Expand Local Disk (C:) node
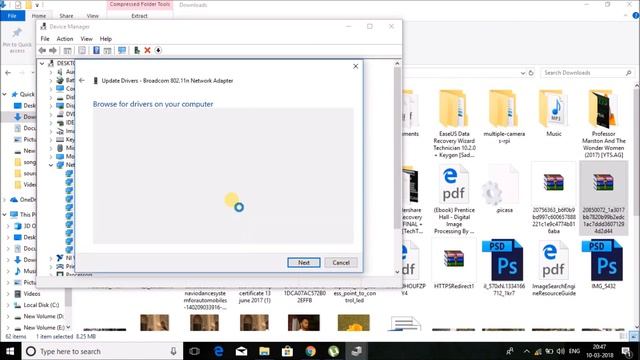This screenshot has width=640, height=360. click(8, 305)
